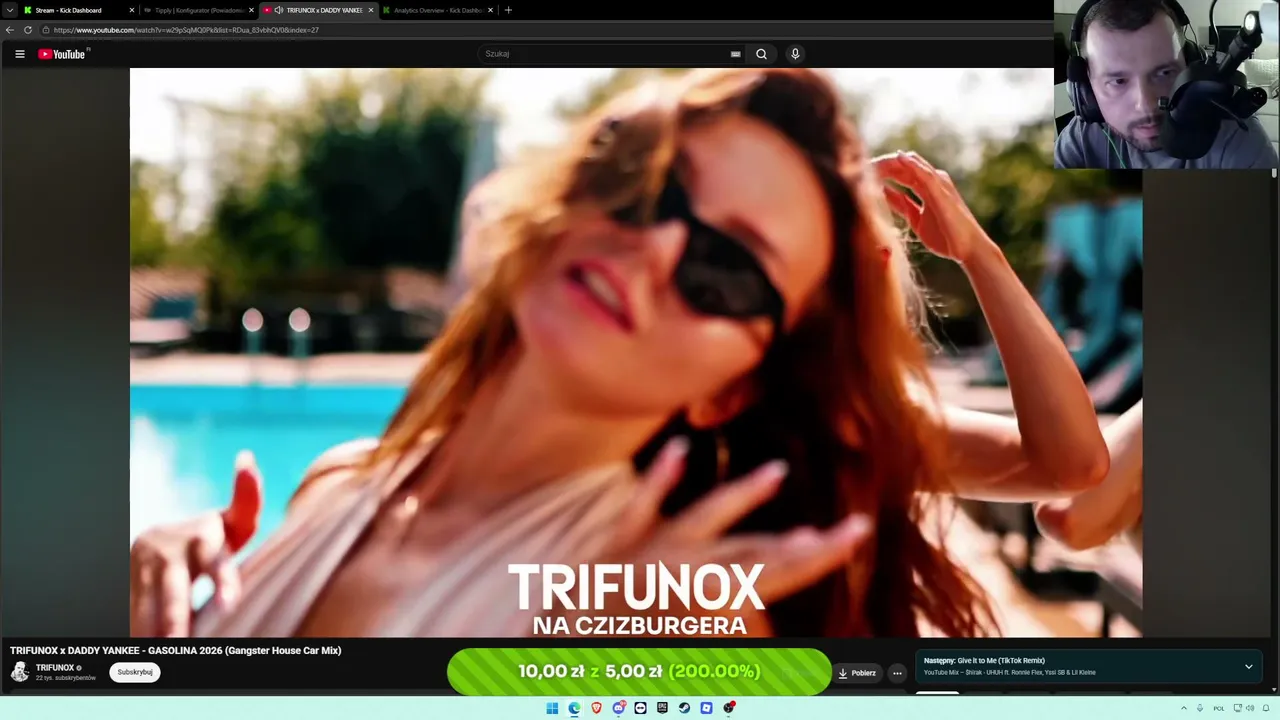1280x720 pixels.
Task: Open the three-dot more actions menu
Action: [897, 673]
